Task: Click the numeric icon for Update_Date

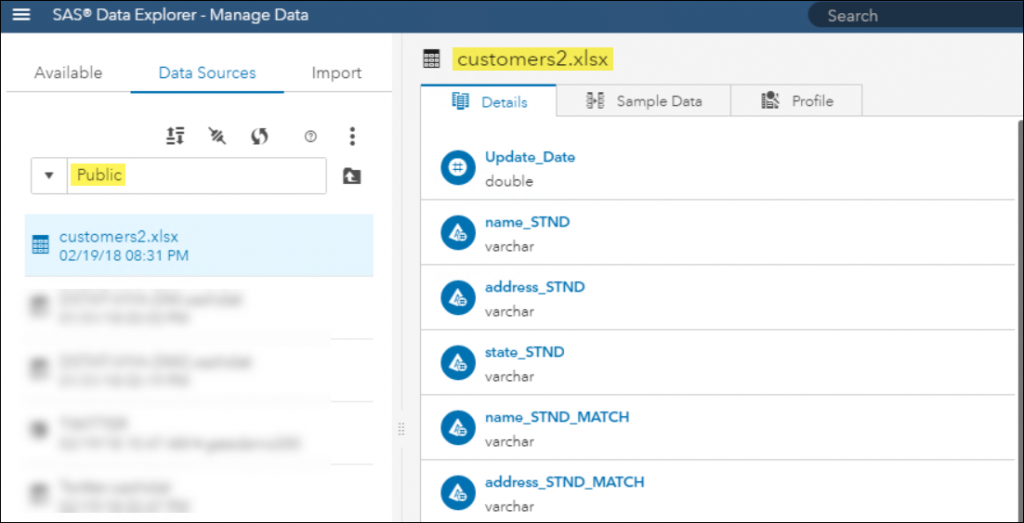Action: click(x=458, y=167)
